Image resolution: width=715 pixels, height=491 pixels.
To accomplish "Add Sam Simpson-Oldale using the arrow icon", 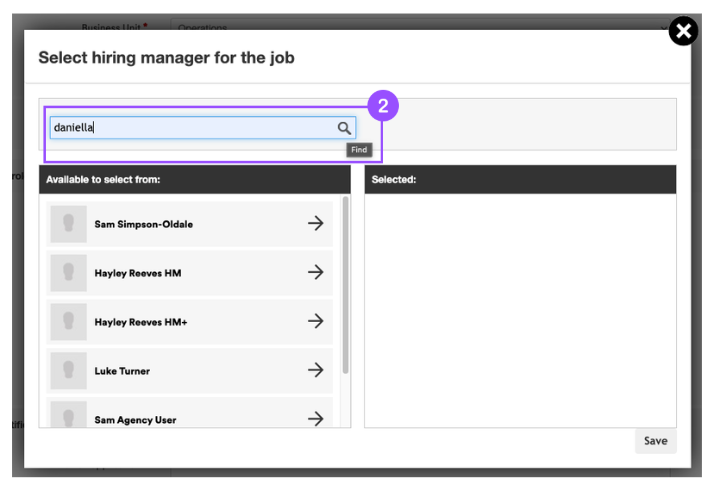I will [315, 224].
